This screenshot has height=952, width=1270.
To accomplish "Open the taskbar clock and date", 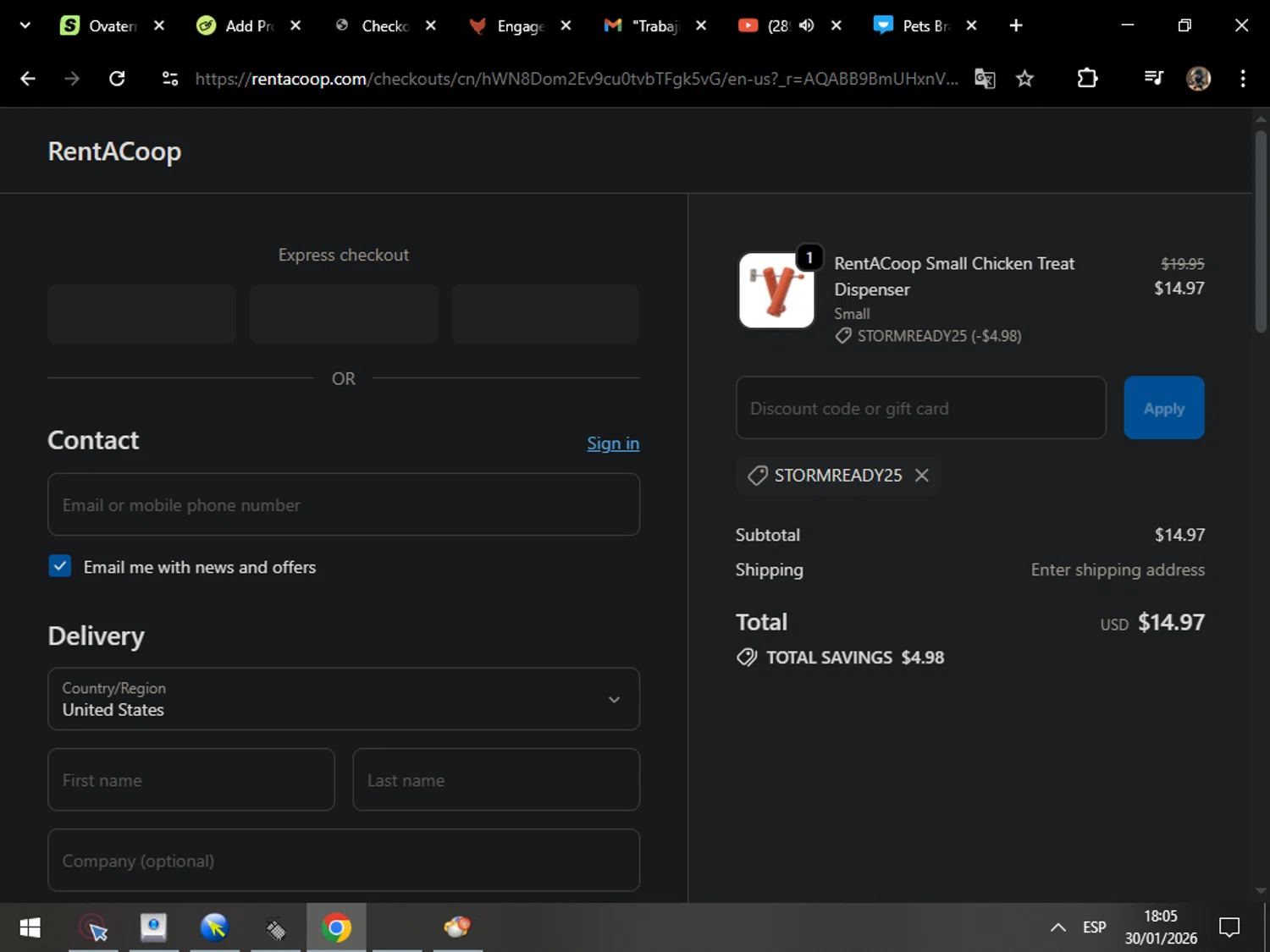I will click(x=1161, y=927).
